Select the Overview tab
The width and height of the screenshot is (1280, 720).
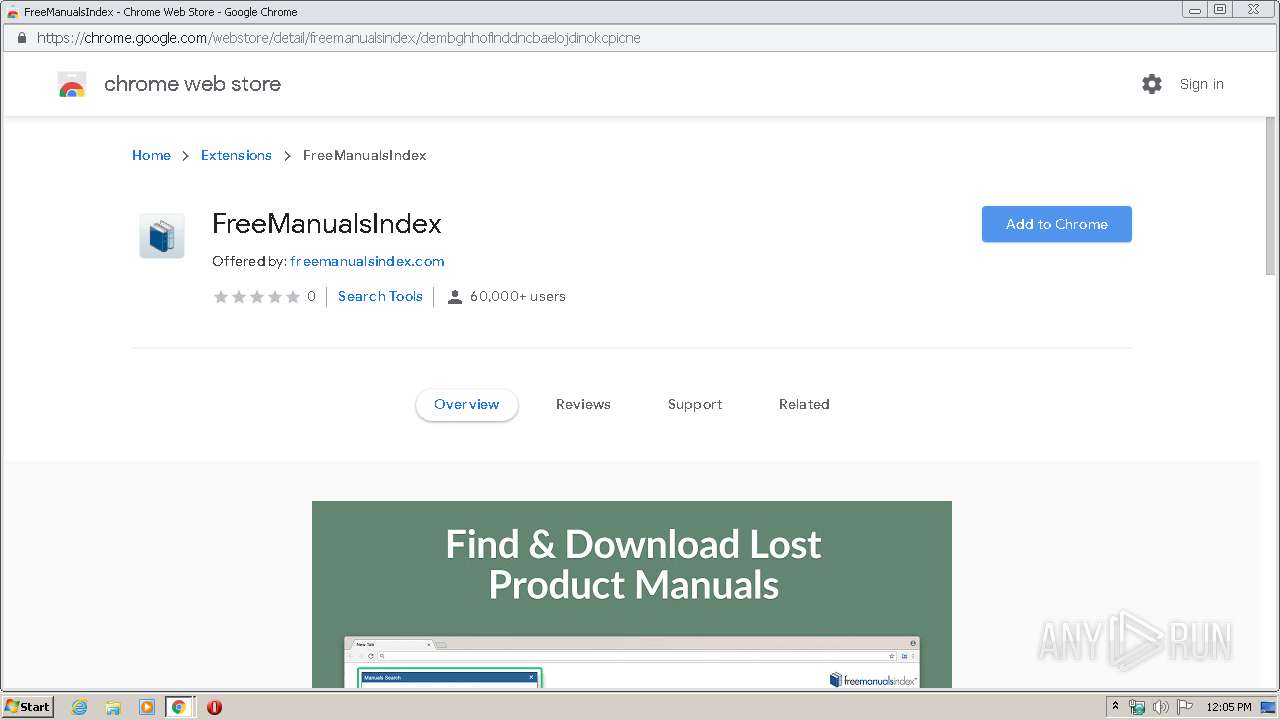tap(466, 404)
